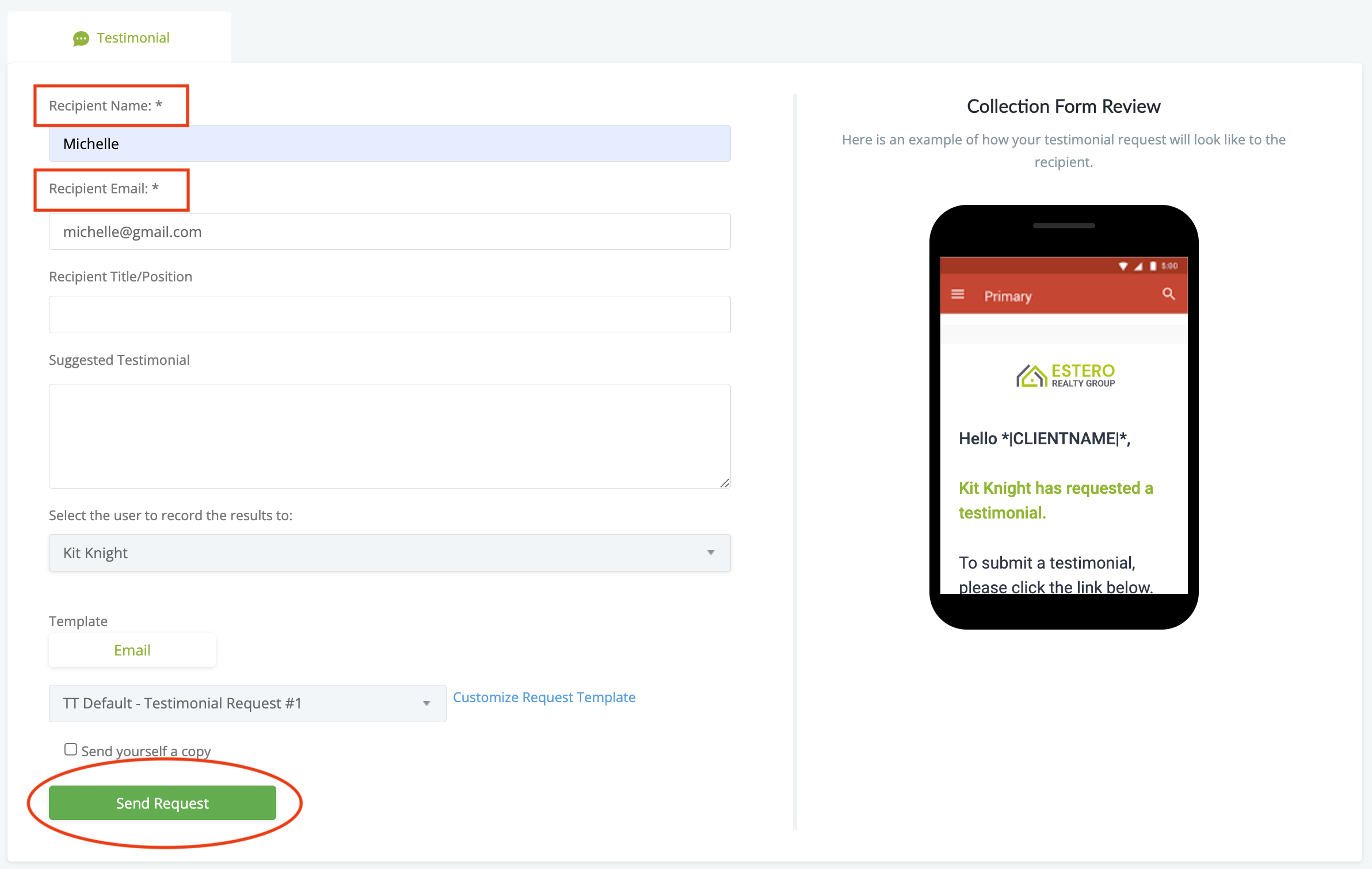Click the search magnifier in phone preview
The height and width of the screenshot is (869, 1372).
1168,294
